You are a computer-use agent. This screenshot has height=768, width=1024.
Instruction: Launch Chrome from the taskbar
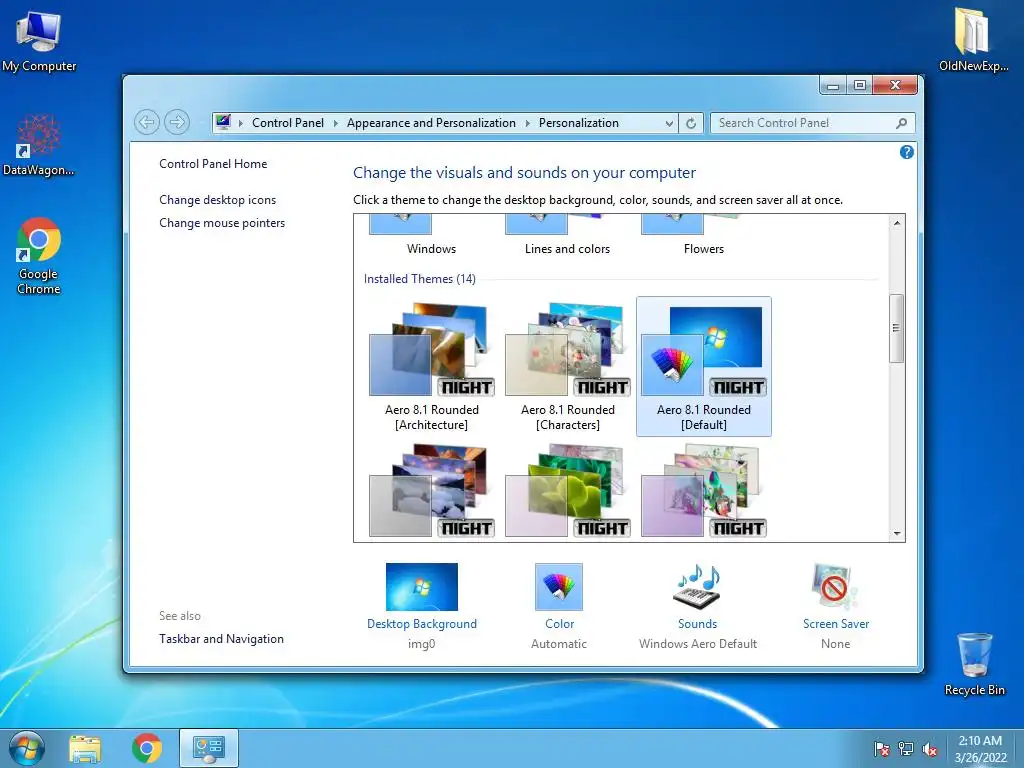146,748
